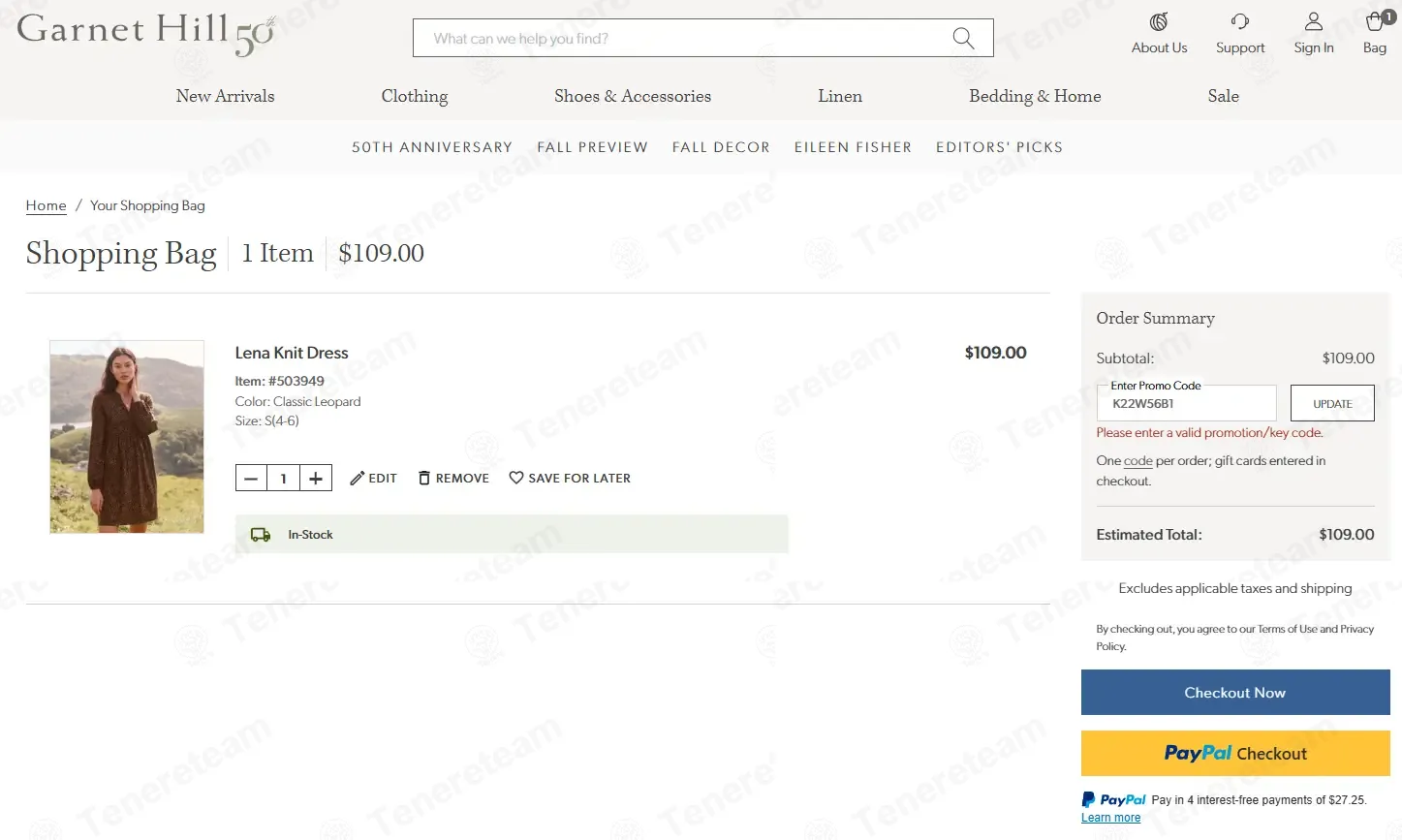Visit FALL PREVIEW section

pyautogui.click(x=592, y=147)
